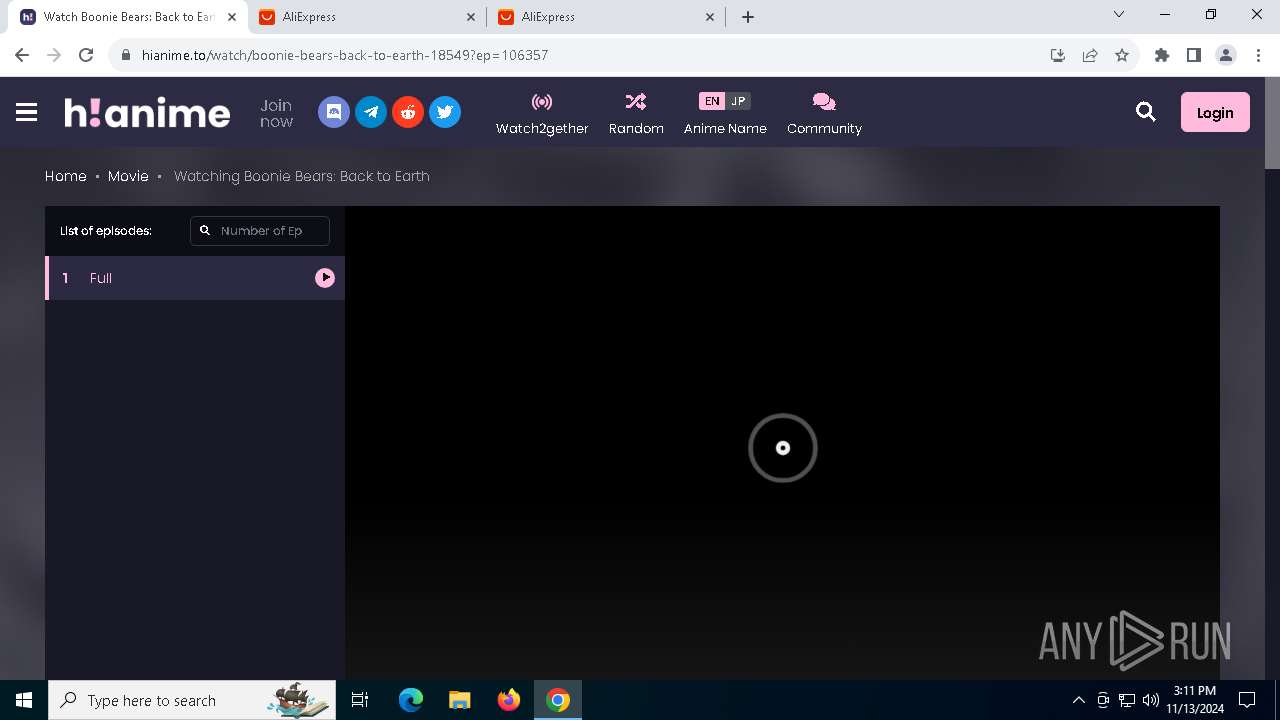Open network settings tray icon

1127,700
